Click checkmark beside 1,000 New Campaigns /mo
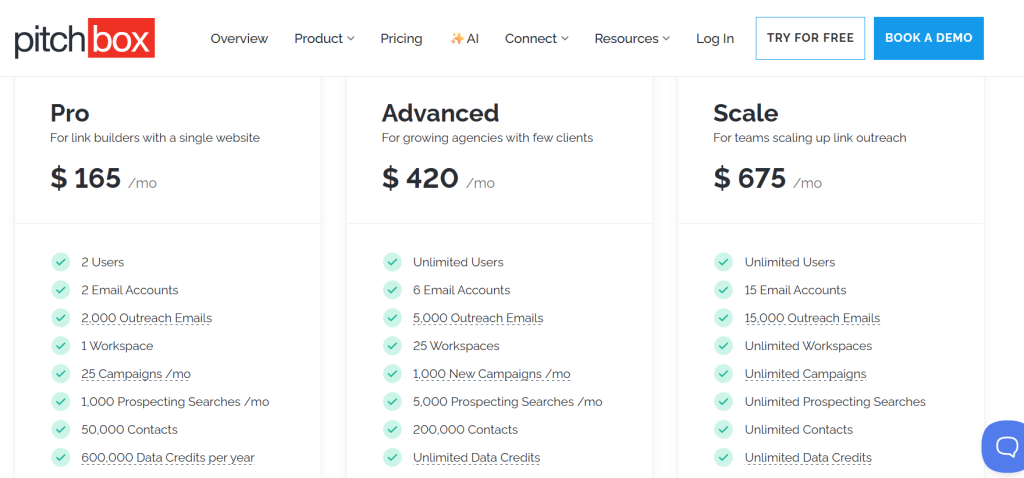The width and height of the screenshot is (1024, 478). click(x=392, y=374)
